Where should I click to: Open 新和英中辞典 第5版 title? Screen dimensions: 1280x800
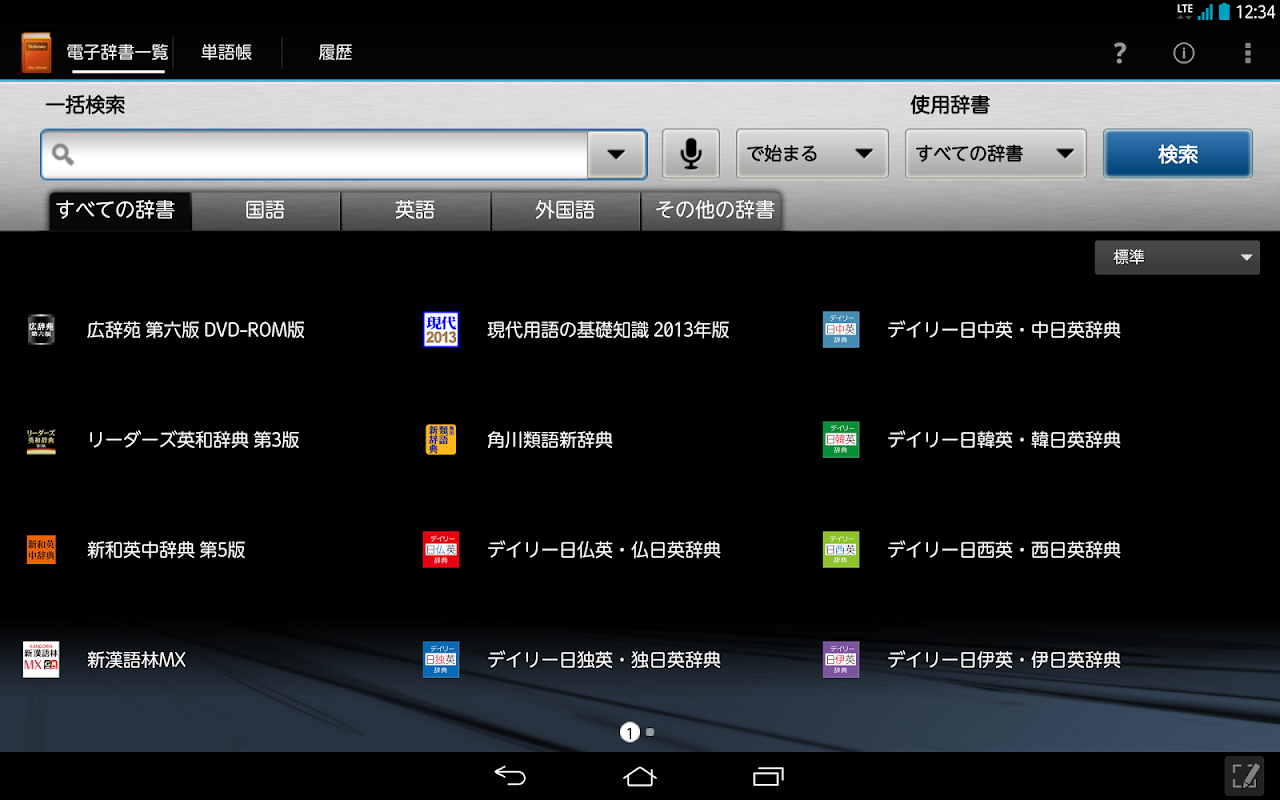[x=166, y=550]
